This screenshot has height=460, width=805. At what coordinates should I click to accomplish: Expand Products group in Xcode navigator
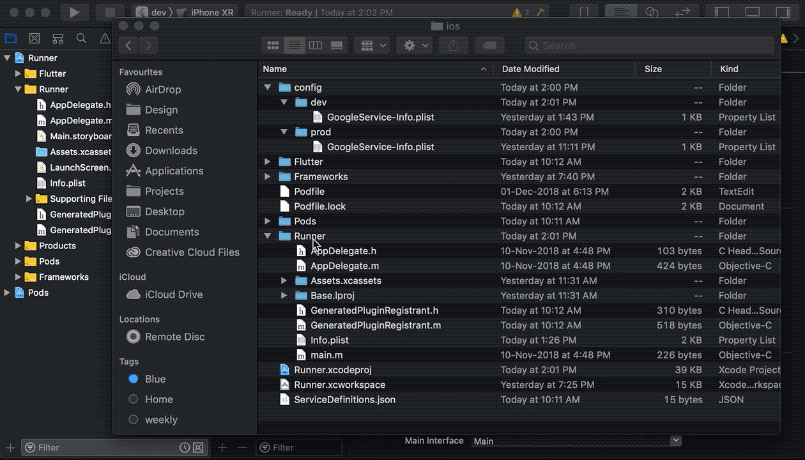(x=17, y=245)
